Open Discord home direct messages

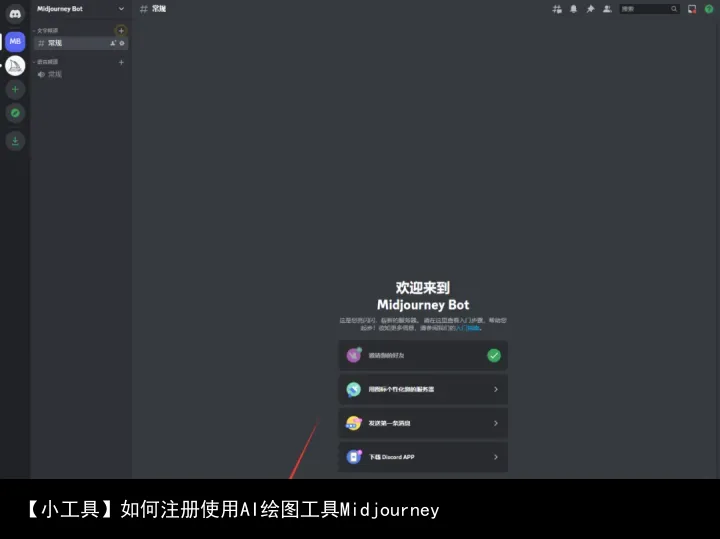click(x=15, y=14)
